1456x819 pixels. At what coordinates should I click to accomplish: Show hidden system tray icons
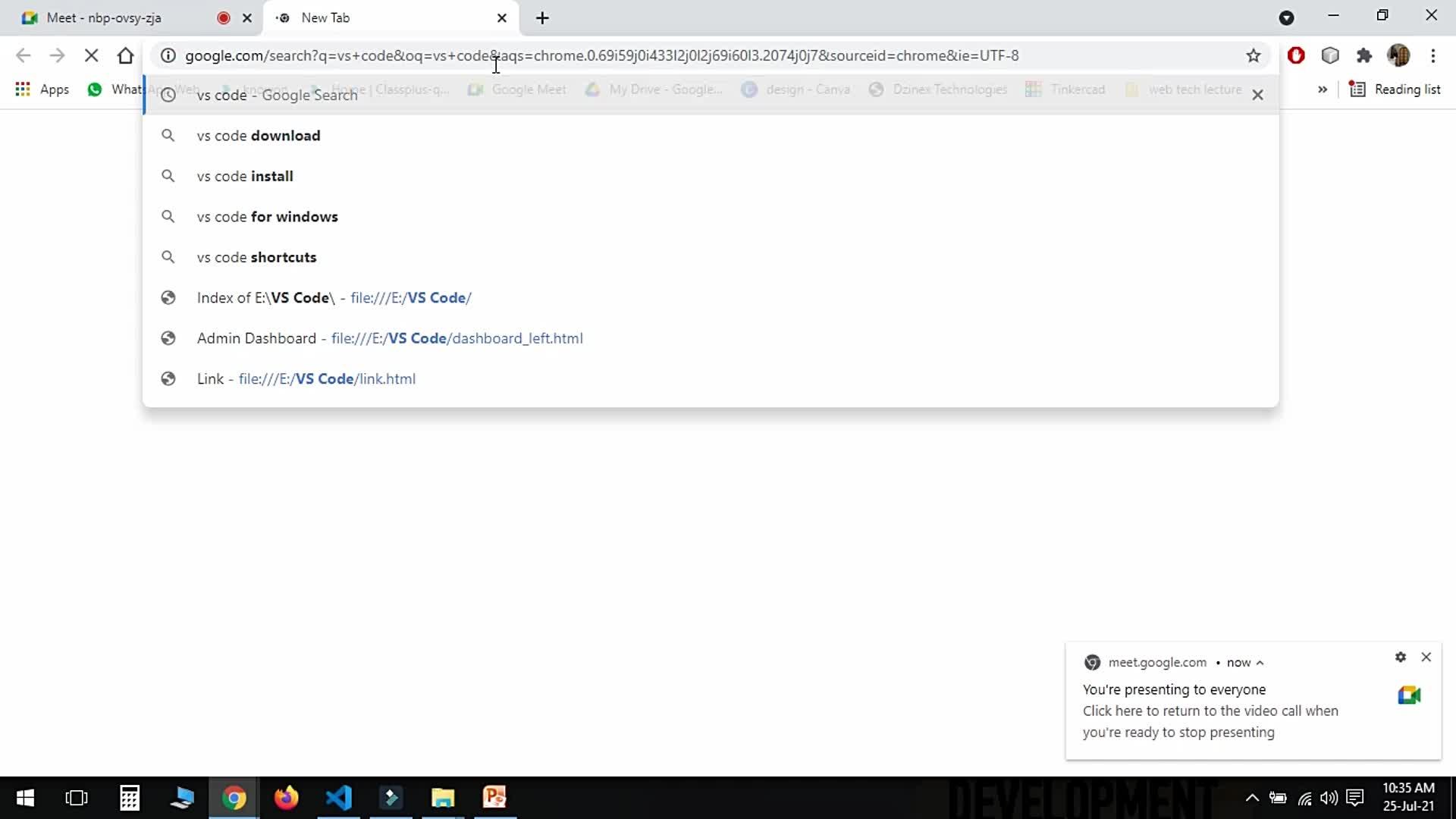[x=1252, y=798]
